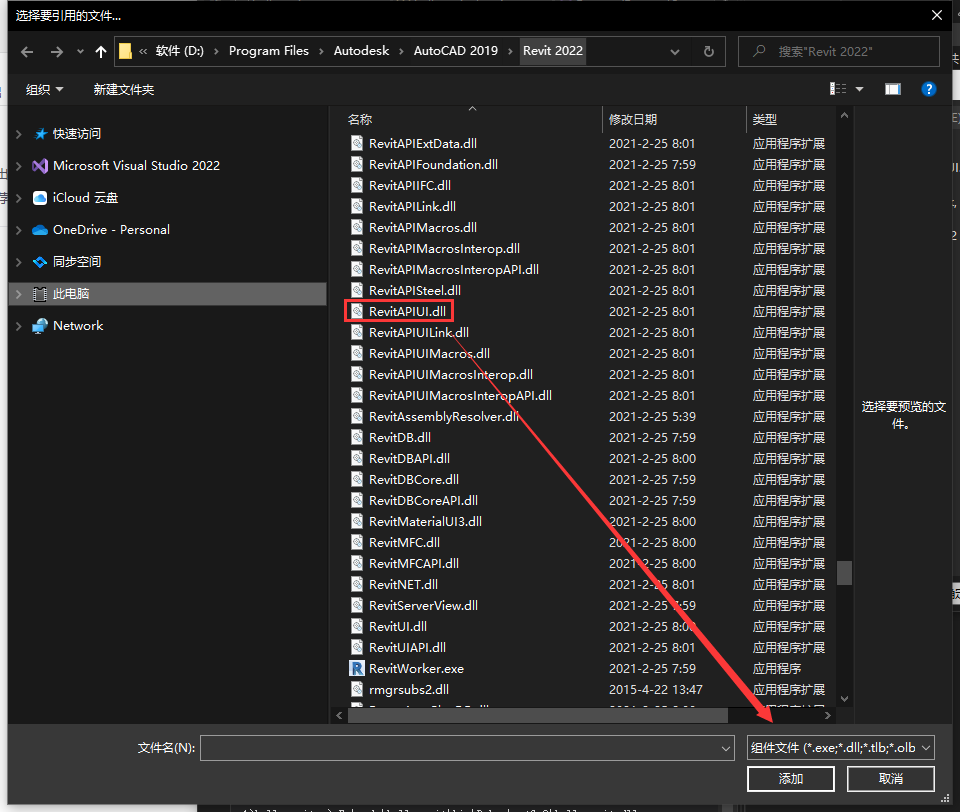
Task: Select RevitAPIUILink.dll file
Action: point(419,333)
